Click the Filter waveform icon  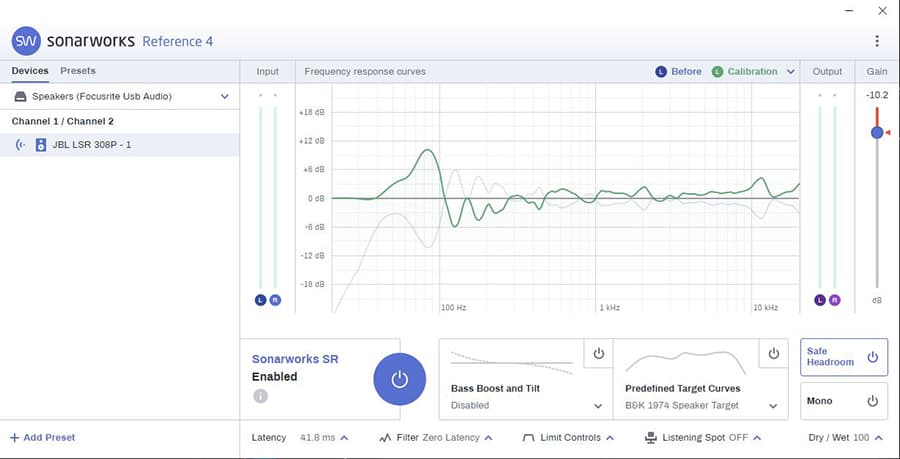click(x=385, y=438)
